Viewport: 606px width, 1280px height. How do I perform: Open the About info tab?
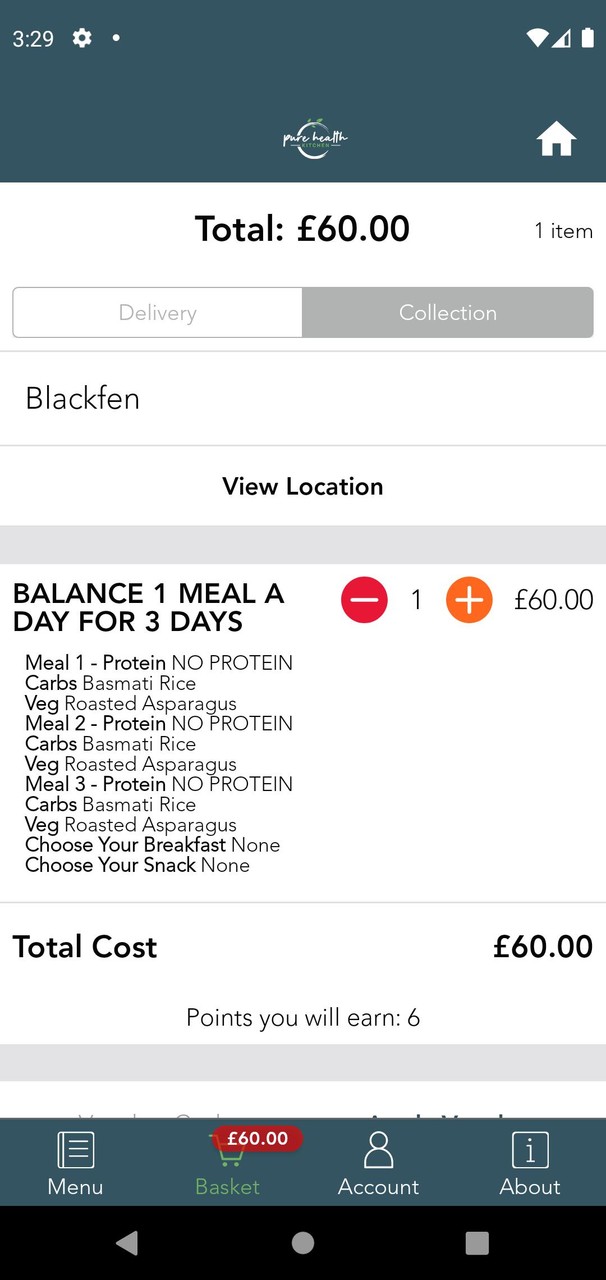click(x=530, y=1162)
